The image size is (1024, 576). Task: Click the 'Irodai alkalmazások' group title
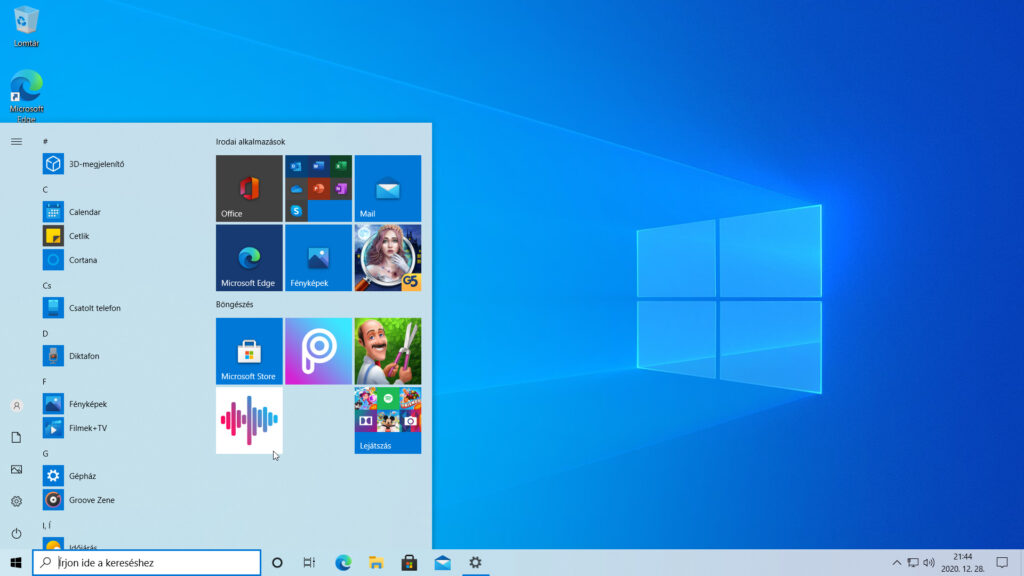tap(250, 142)
